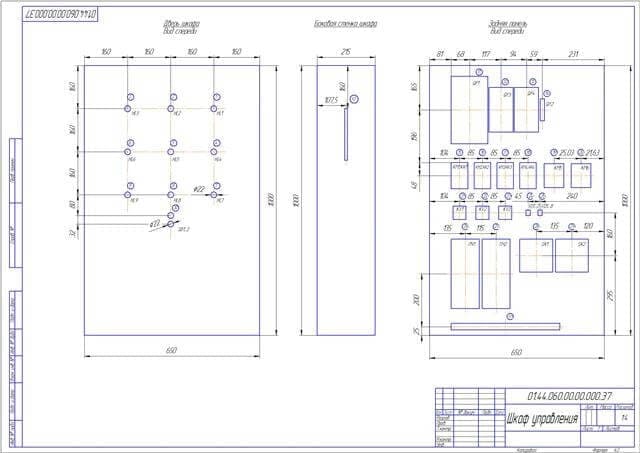Viewport: 640px width, 453px height.
Task: Click the 25.03 dimension on back panel
Action: coord(567,153)
